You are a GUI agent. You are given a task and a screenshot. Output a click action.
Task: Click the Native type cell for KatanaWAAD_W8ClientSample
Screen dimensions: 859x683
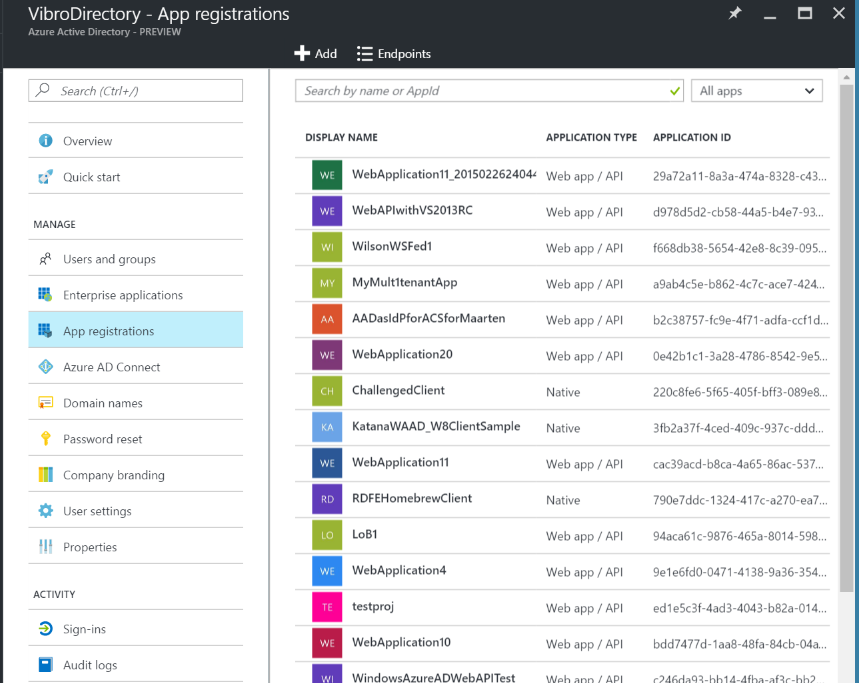[563, 428]
